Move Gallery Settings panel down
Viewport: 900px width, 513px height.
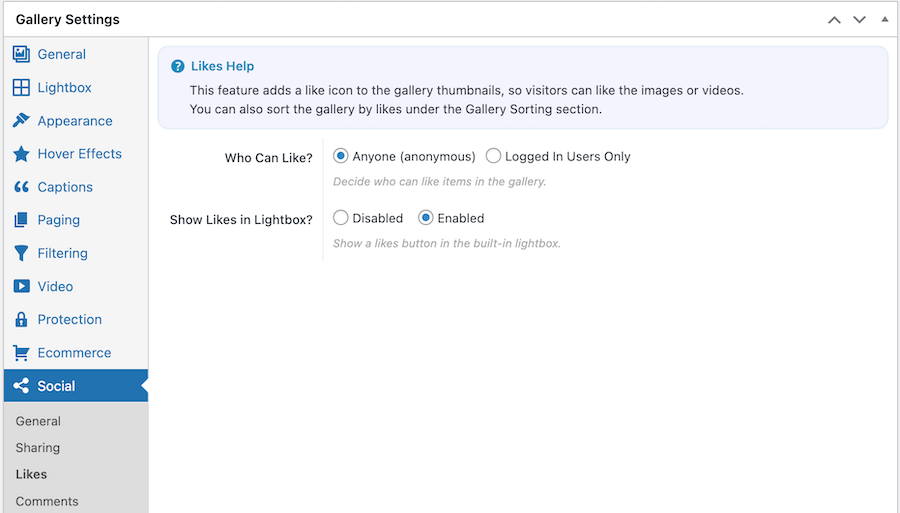click(x=859, y=20)
